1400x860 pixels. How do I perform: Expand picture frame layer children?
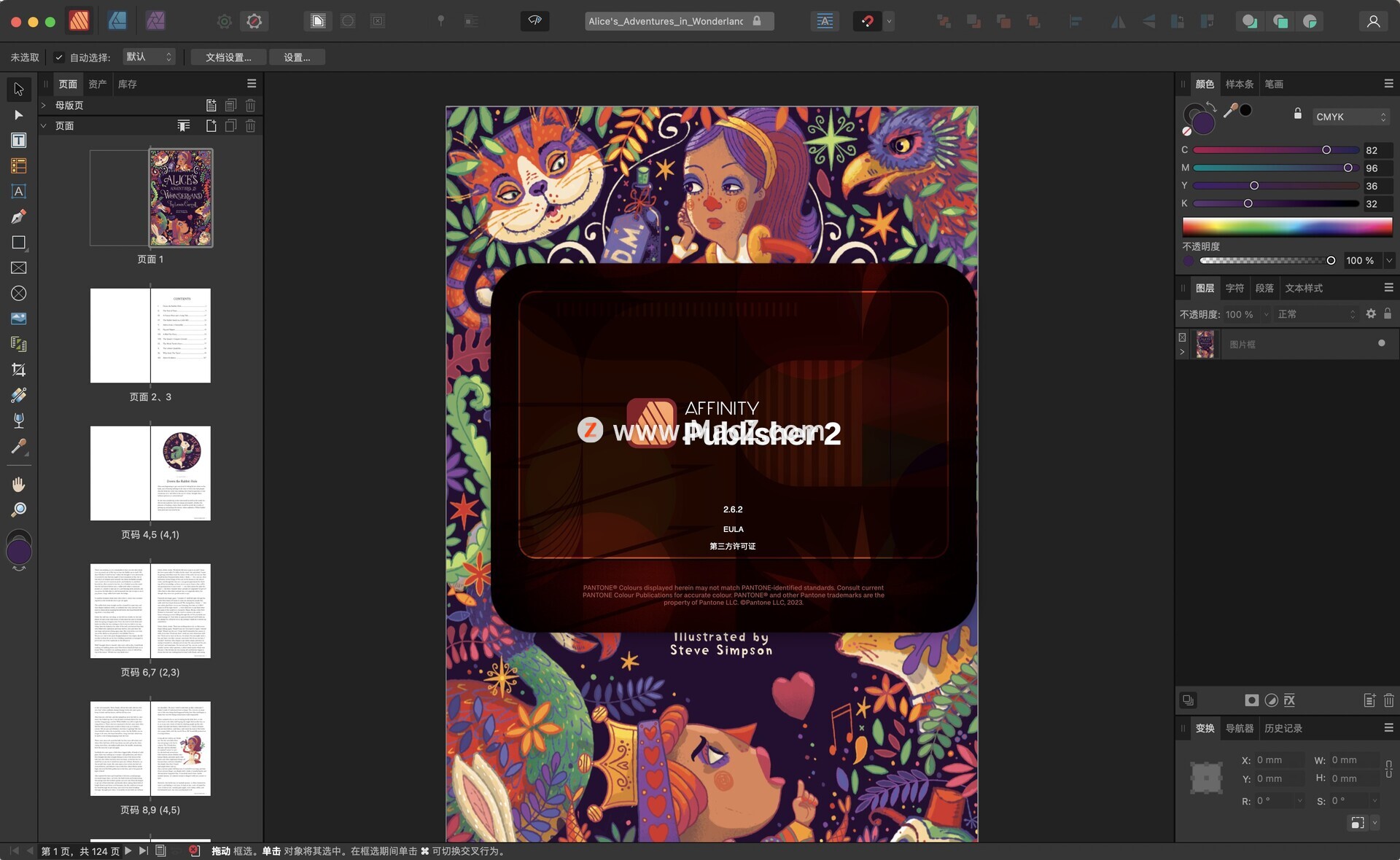click(1182, 352)
